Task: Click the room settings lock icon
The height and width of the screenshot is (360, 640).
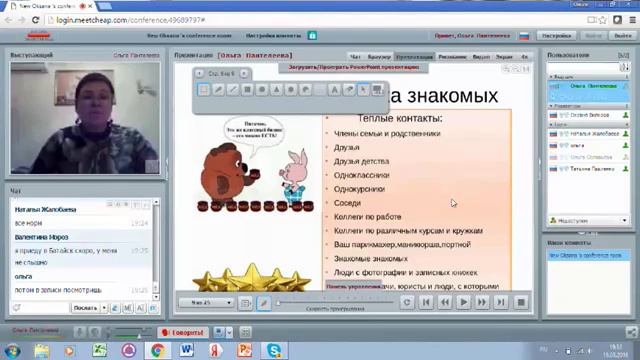Action: click(312, 36)
